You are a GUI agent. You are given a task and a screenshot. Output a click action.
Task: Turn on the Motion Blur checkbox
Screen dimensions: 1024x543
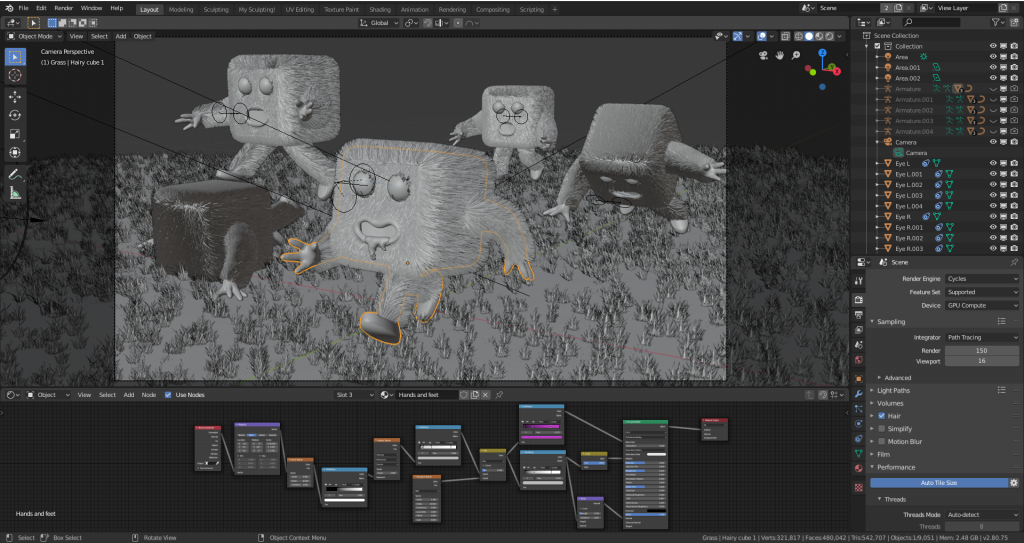880,441
